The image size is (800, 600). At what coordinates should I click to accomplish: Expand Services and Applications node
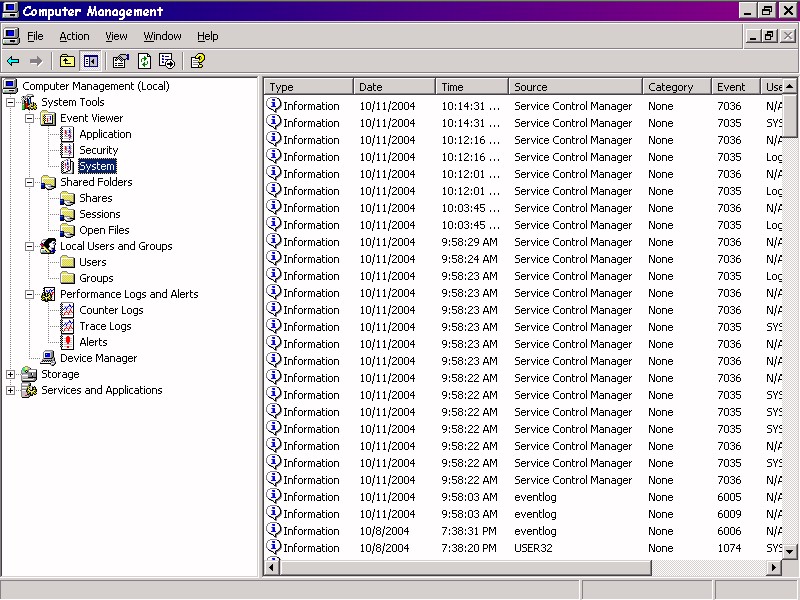coord(10,390)
